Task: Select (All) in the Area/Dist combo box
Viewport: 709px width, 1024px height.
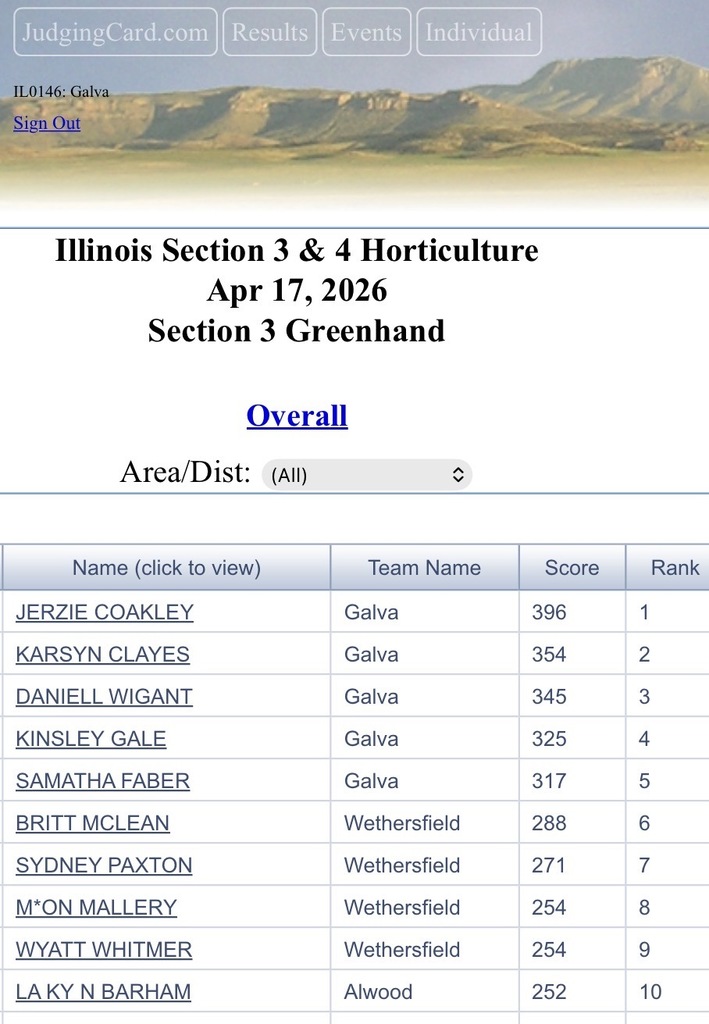Action: tap(366, 474)
